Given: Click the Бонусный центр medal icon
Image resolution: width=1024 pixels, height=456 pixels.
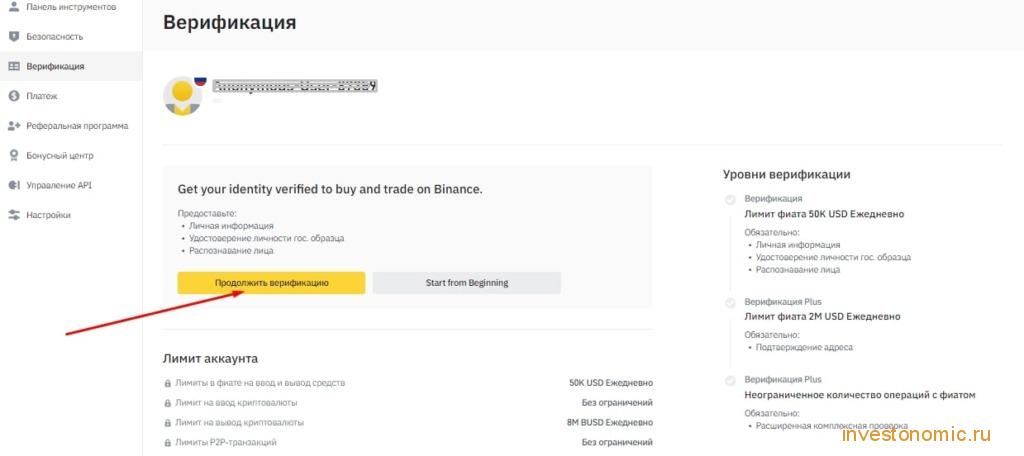Looking at the screenshot, I should click(13, 155).
